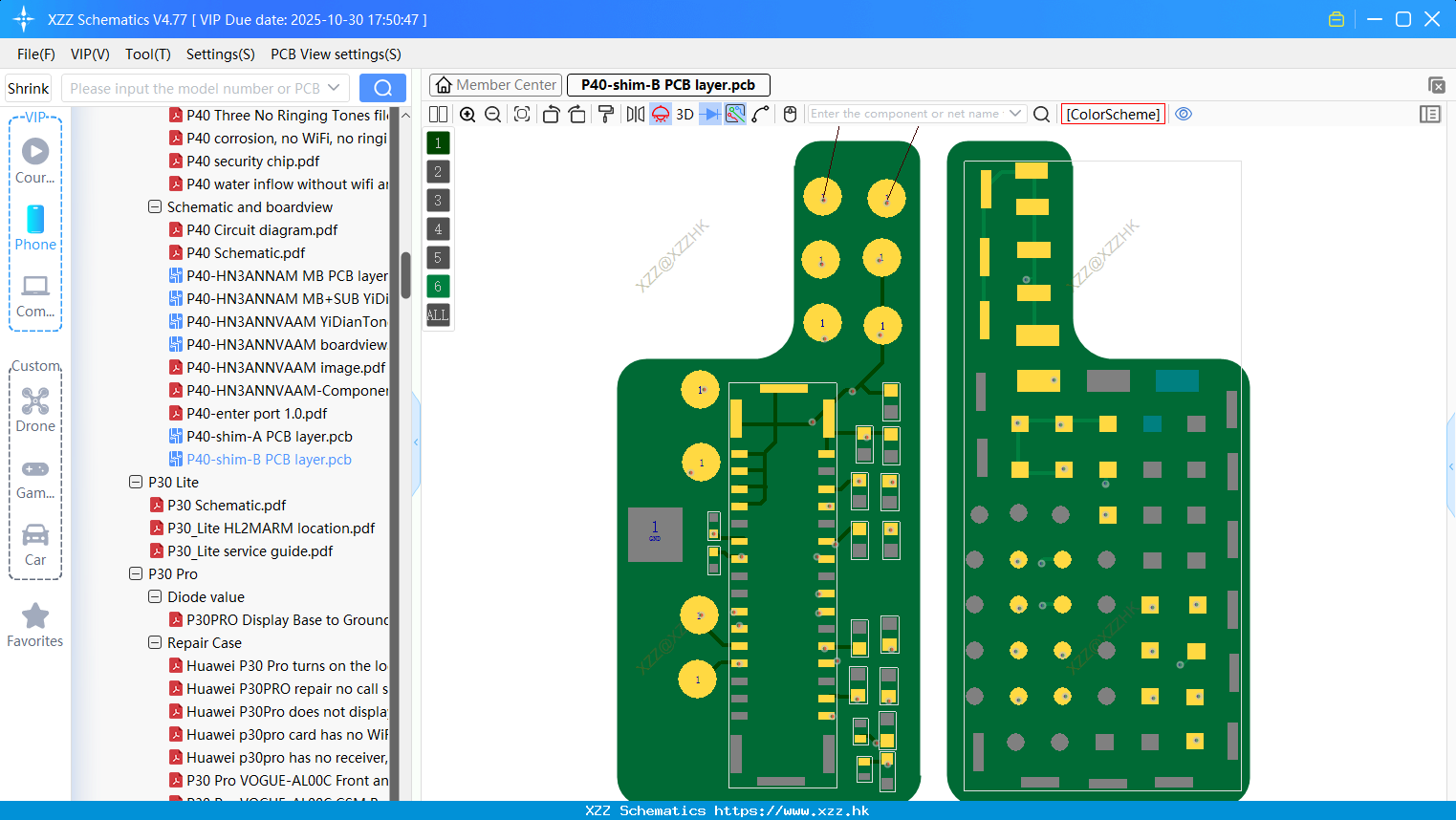Collapse the Schematic and boardview folder
Image resolution: width=1456 pixels, height=820 pixels.
pyautogui.click(x=154, y=206)
